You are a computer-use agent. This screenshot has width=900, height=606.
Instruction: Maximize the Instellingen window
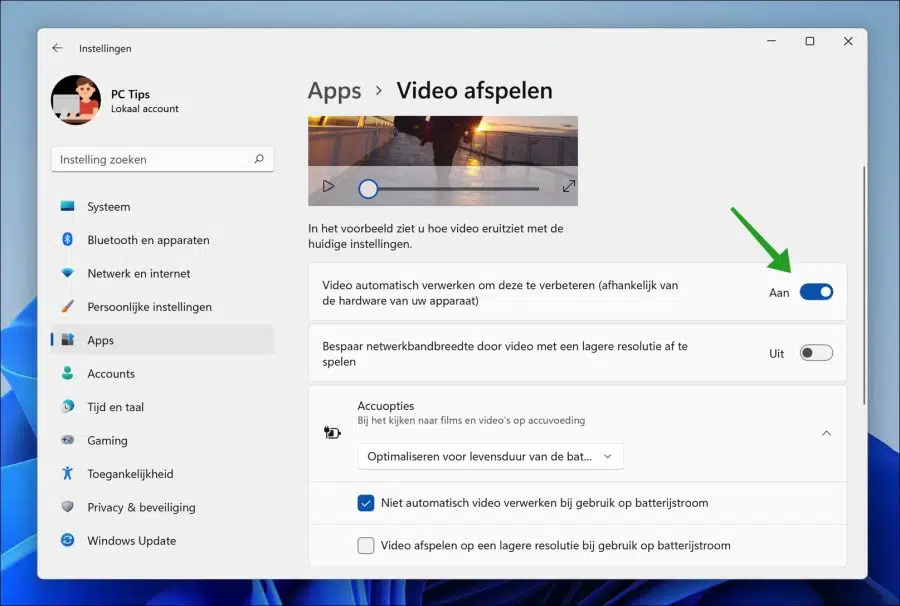(809, 41)
